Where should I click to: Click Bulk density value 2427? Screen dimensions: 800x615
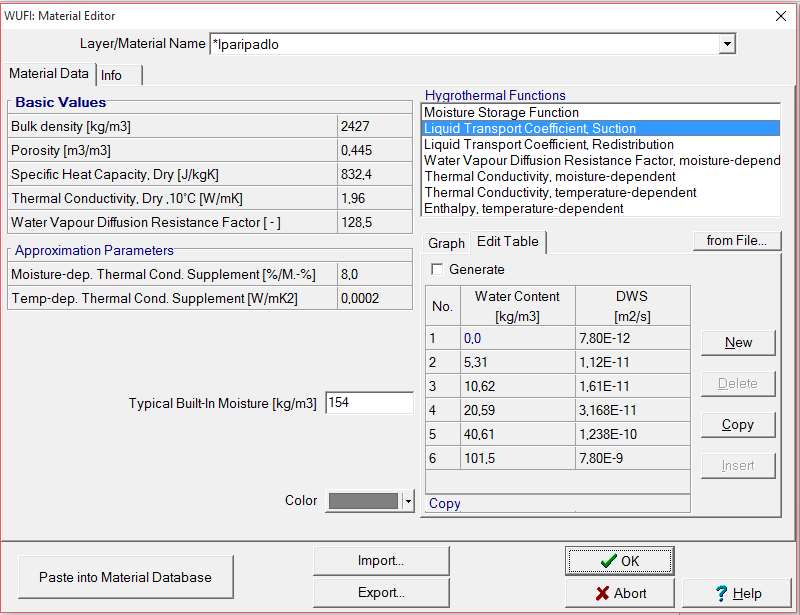click(374, 126)
